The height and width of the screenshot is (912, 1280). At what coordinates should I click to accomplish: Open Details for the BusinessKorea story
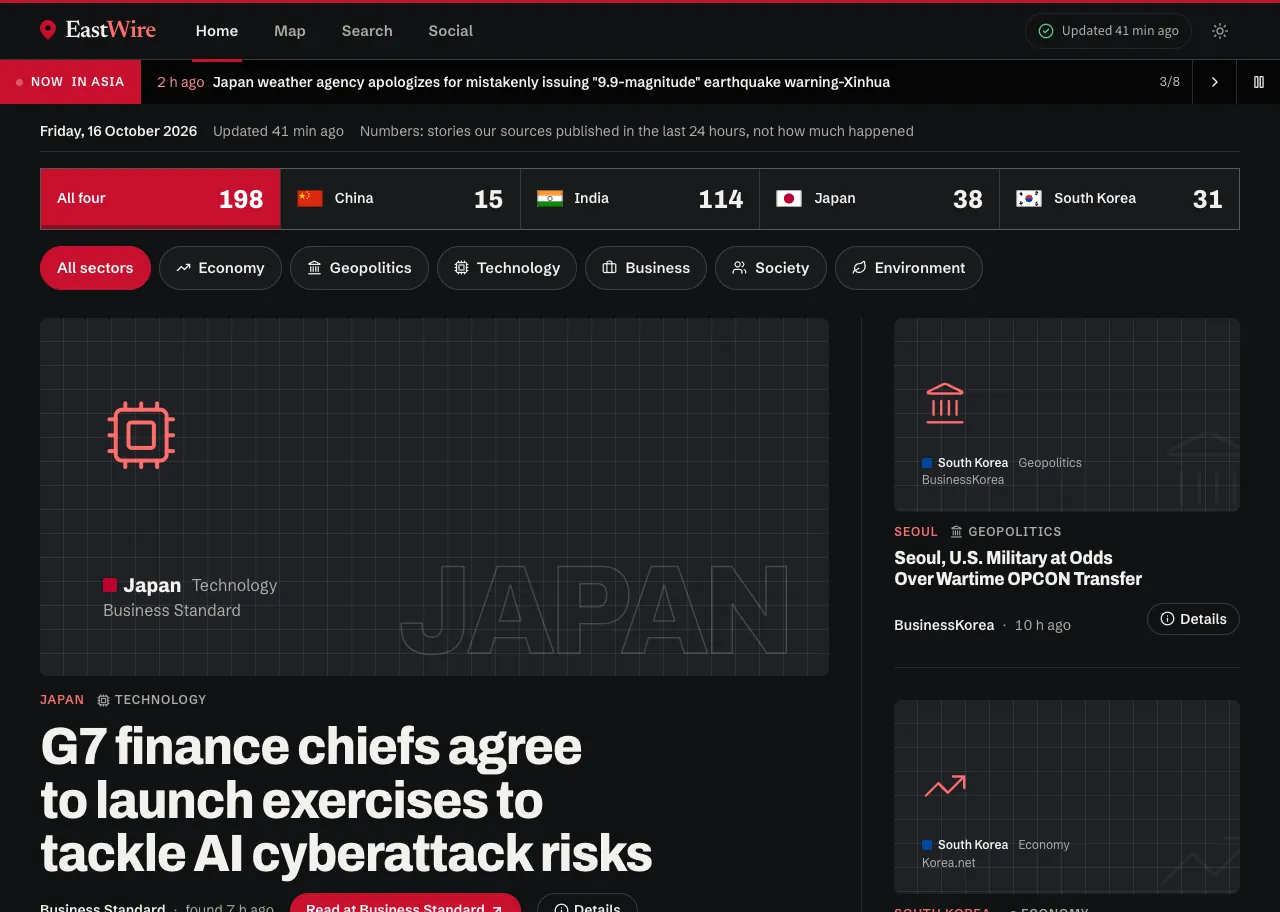pyautogui.click(x=1193, y=619)
